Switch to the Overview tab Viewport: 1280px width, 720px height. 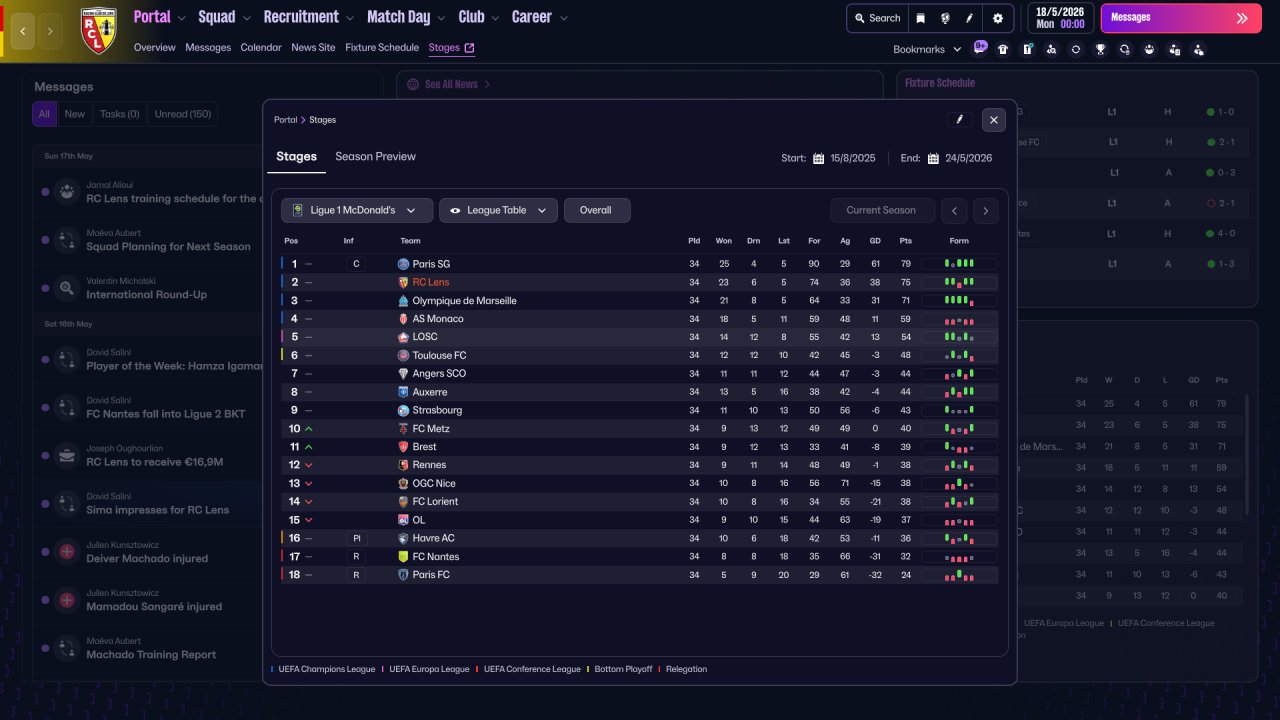(155, 47)
